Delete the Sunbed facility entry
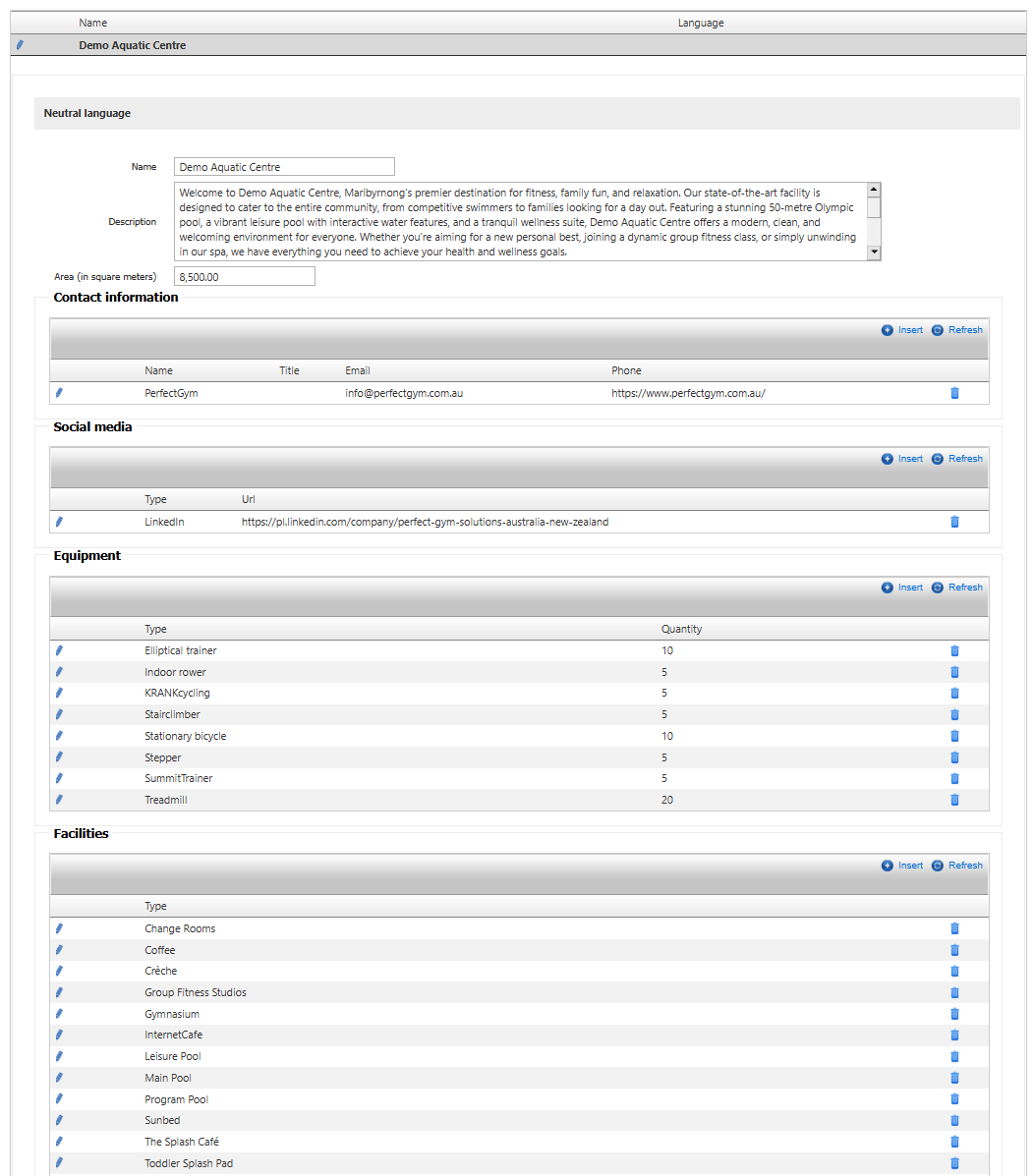This screenshot has width=1035, height=1176. [954, 1120]
